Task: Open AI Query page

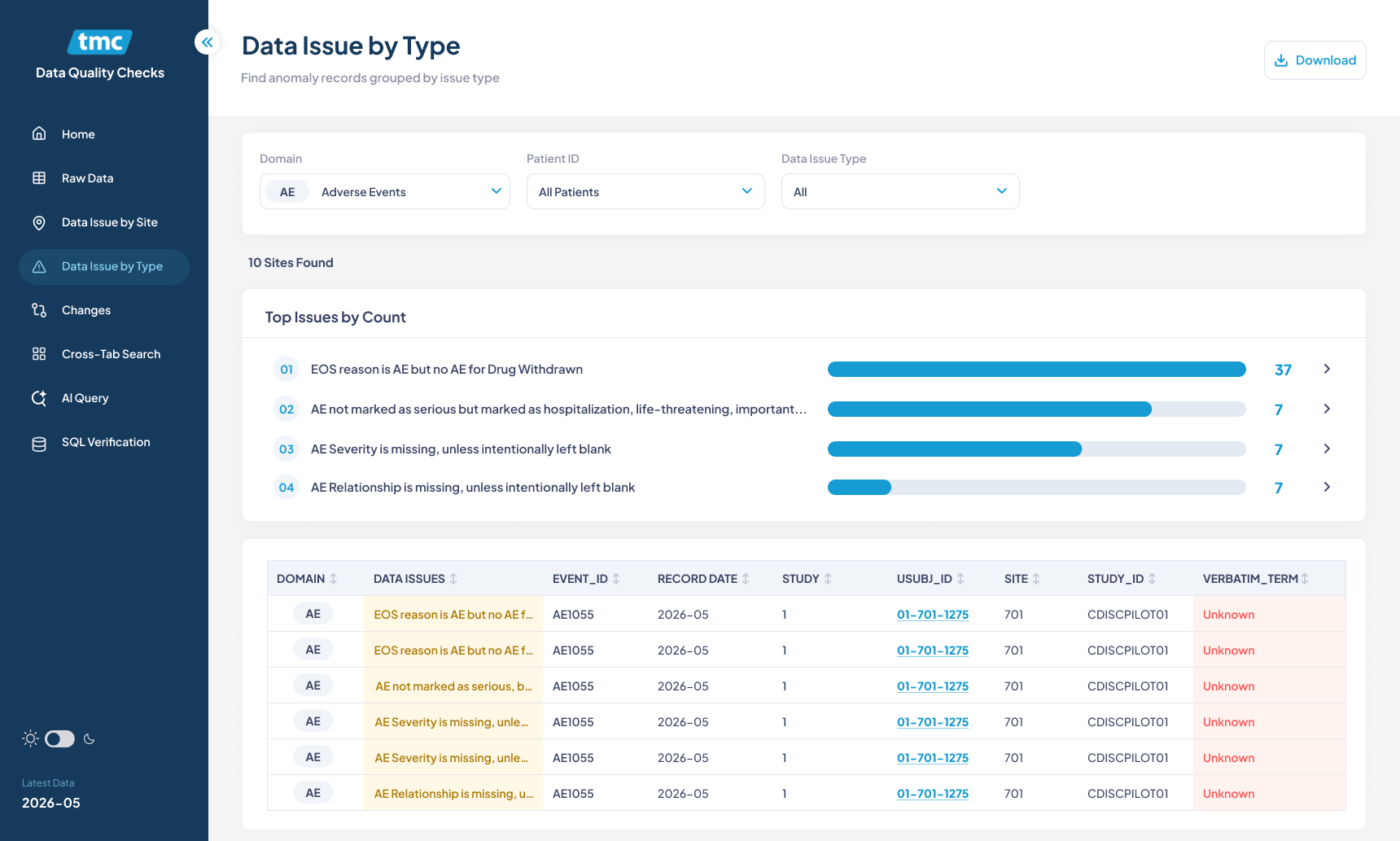Action: [x=104, y=398]
